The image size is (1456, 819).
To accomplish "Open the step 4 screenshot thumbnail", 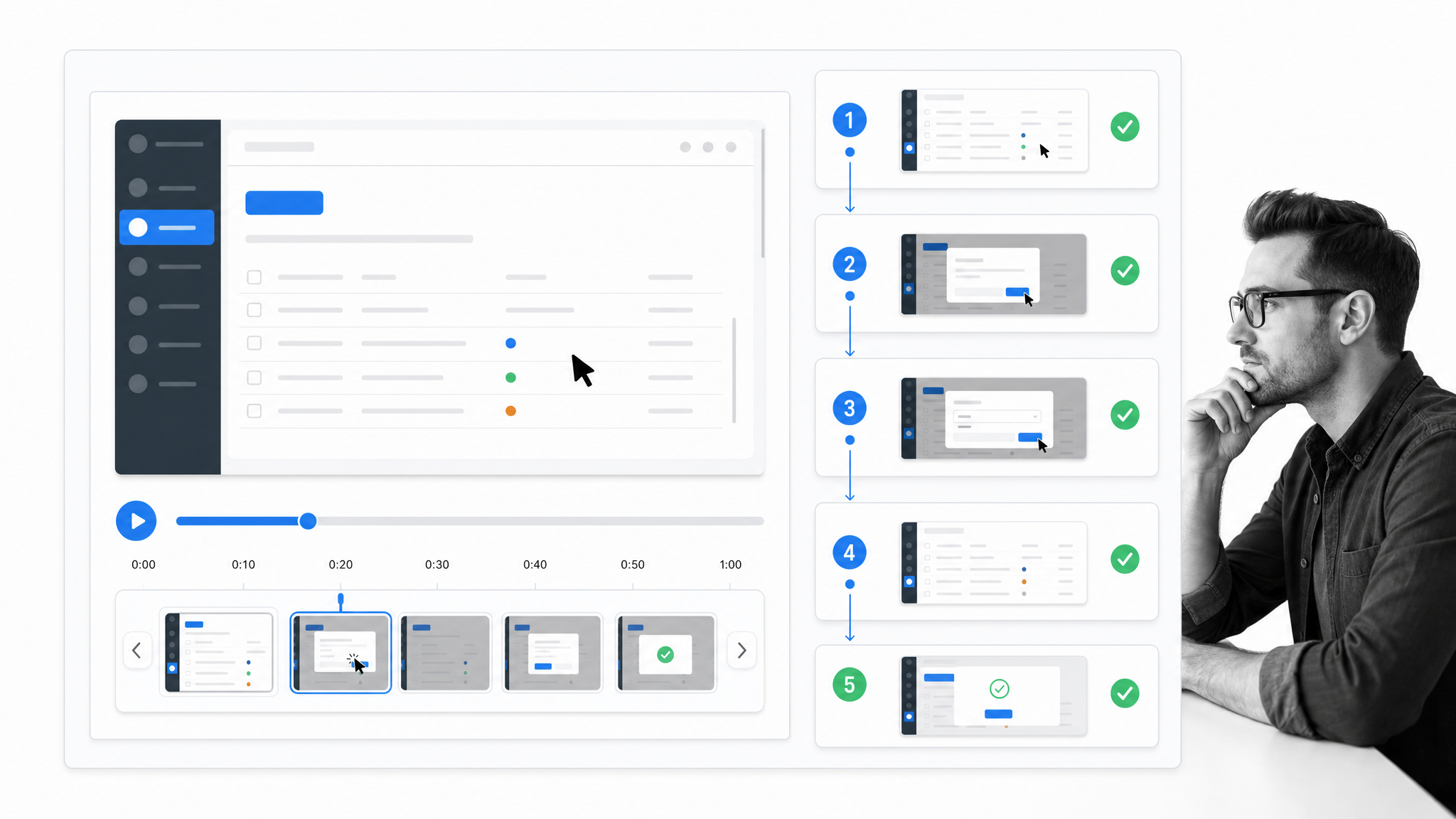I will (994, 563).
